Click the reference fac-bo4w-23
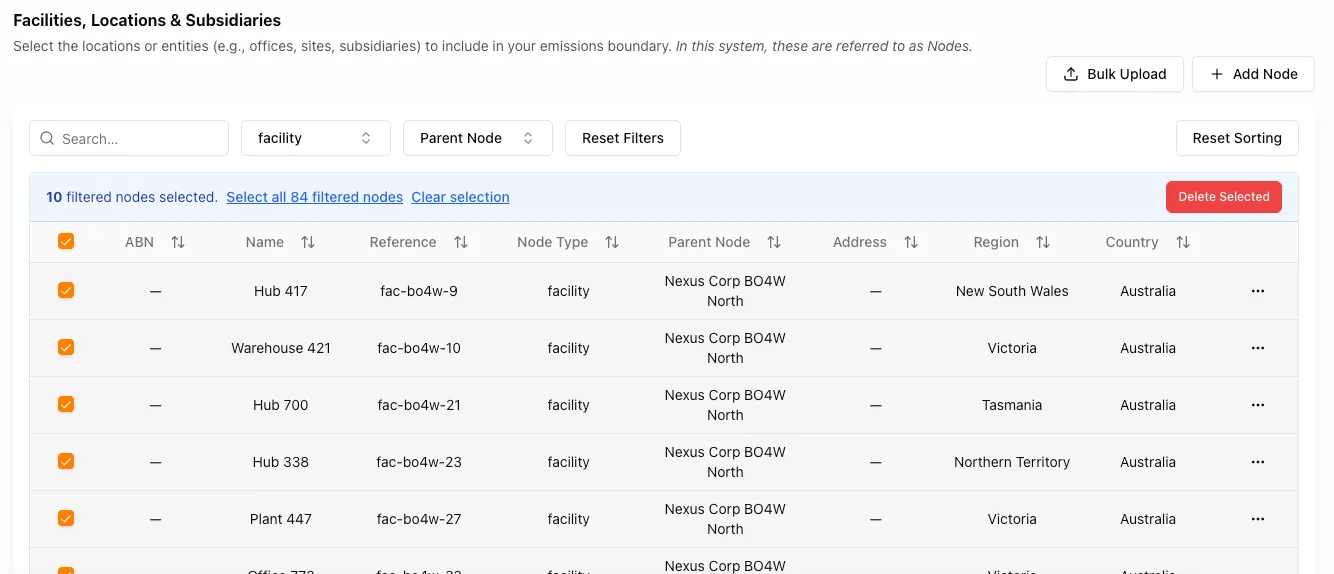This screenshot has width=1334, height=574. 419,462
